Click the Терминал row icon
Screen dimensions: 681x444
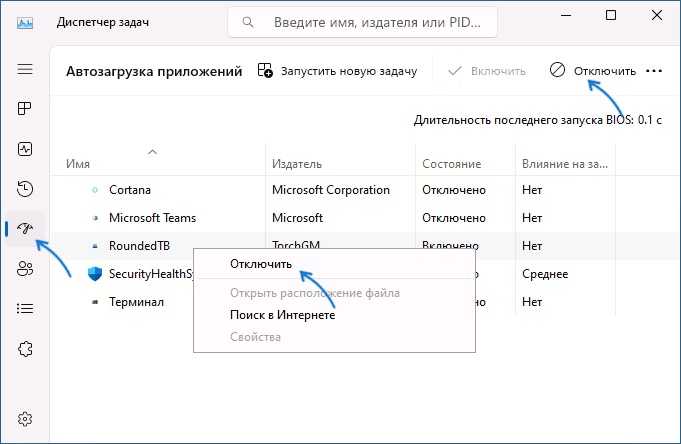[96, 302]
